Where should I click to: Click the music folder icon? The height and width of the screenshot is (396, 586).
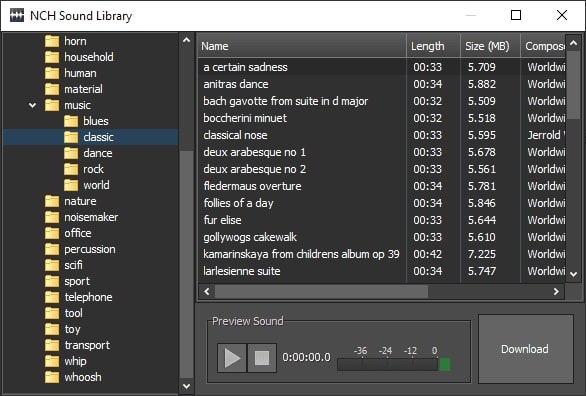(x=52, y=105)
